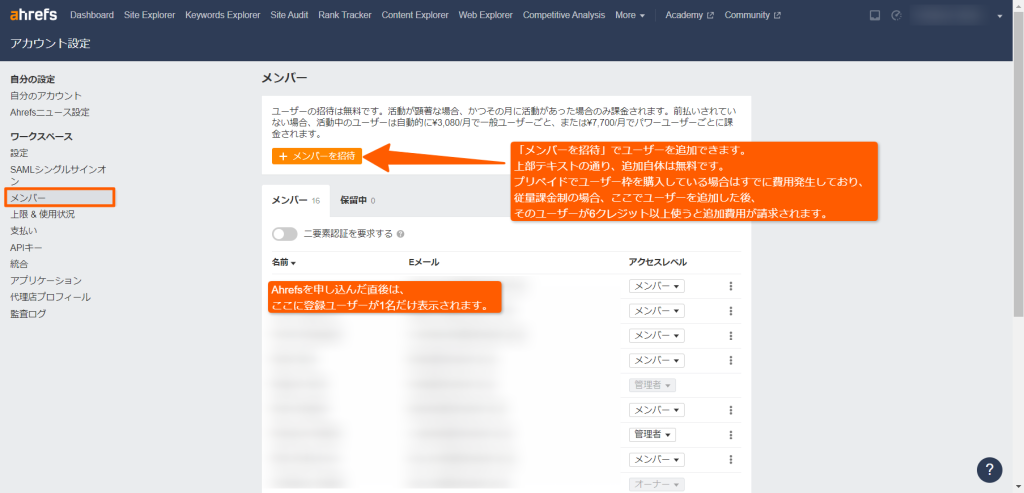Switch to the 保留中 tab
Image resolution: width=1024 pixels, height=493 pixels.
click(357, 200)
